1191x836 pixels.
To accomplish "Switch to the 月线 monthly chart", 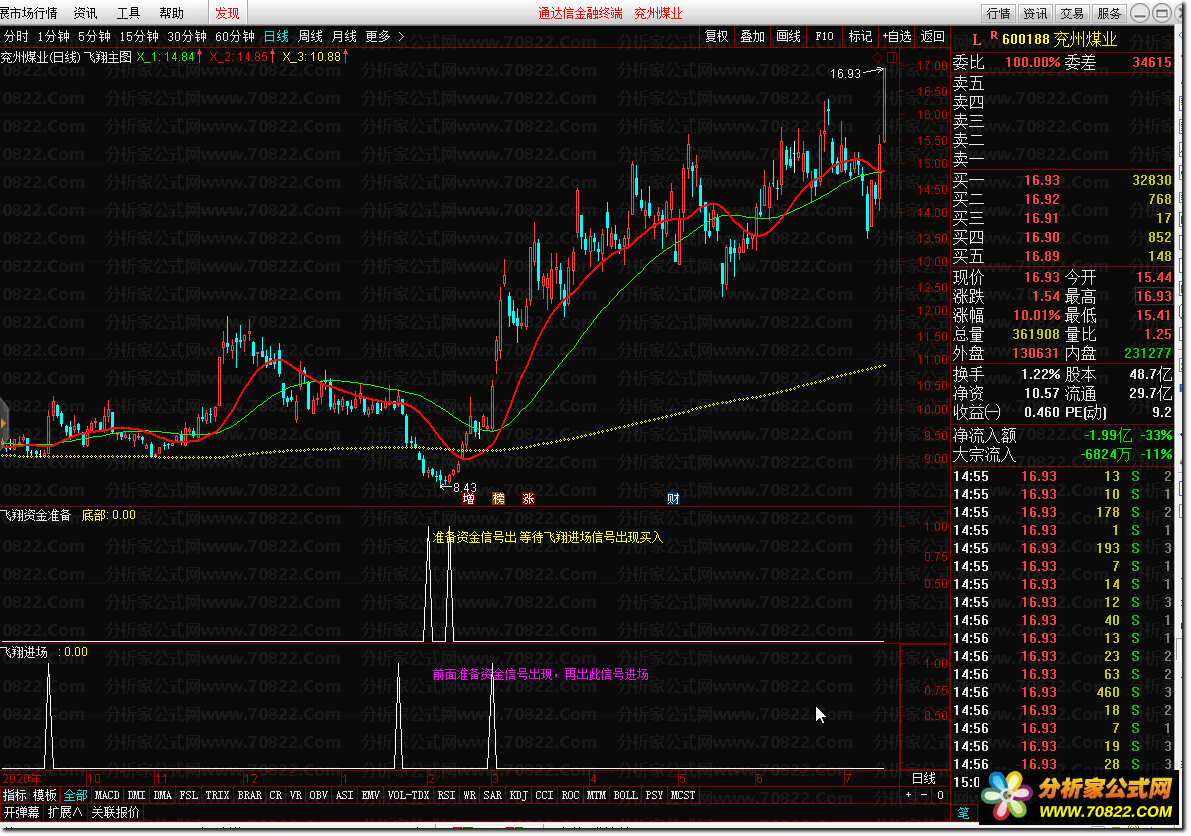I will (344, 36).
